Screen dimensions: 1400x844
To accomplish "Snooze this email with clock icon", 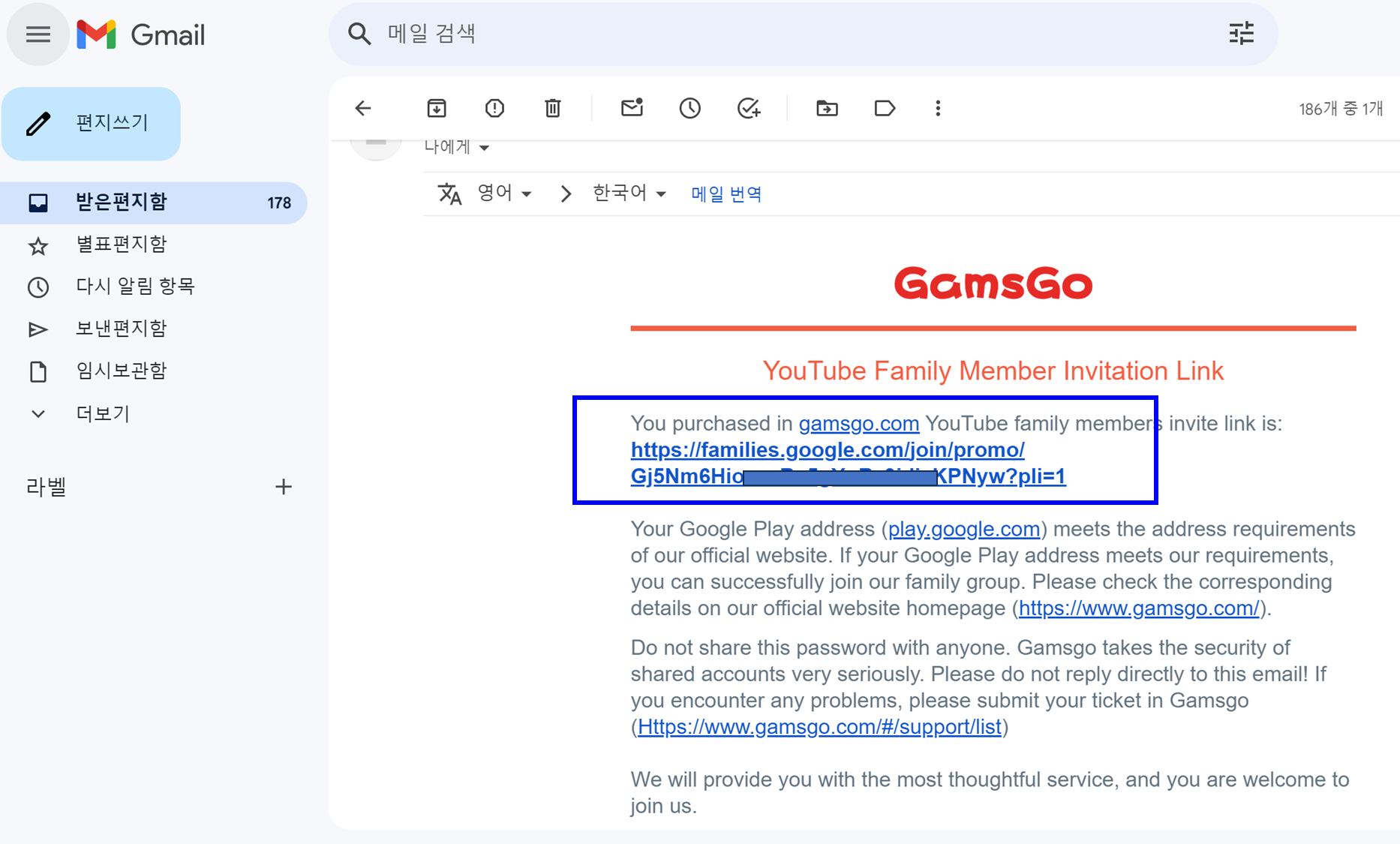I will click(690, 109).
